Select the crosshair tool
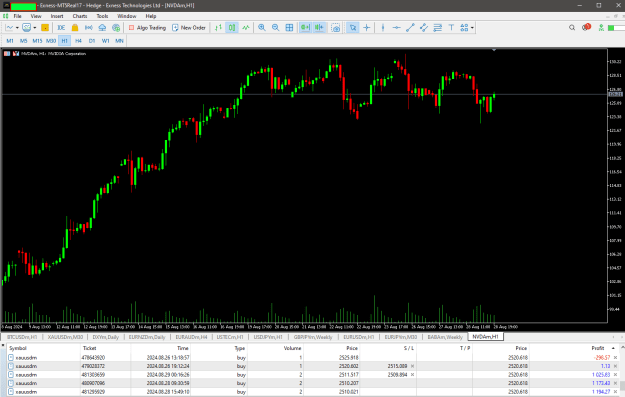 (367, 28)
